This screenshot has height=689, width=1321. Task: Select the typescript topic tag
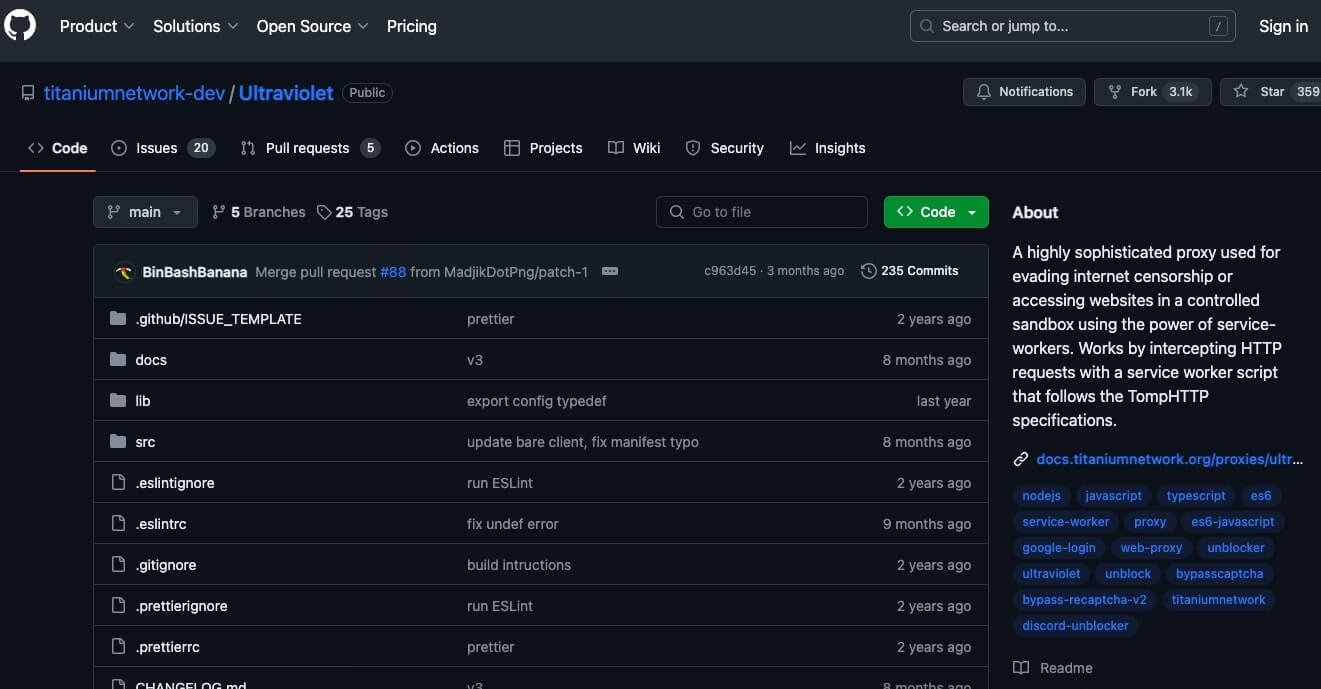[1196, 496]
